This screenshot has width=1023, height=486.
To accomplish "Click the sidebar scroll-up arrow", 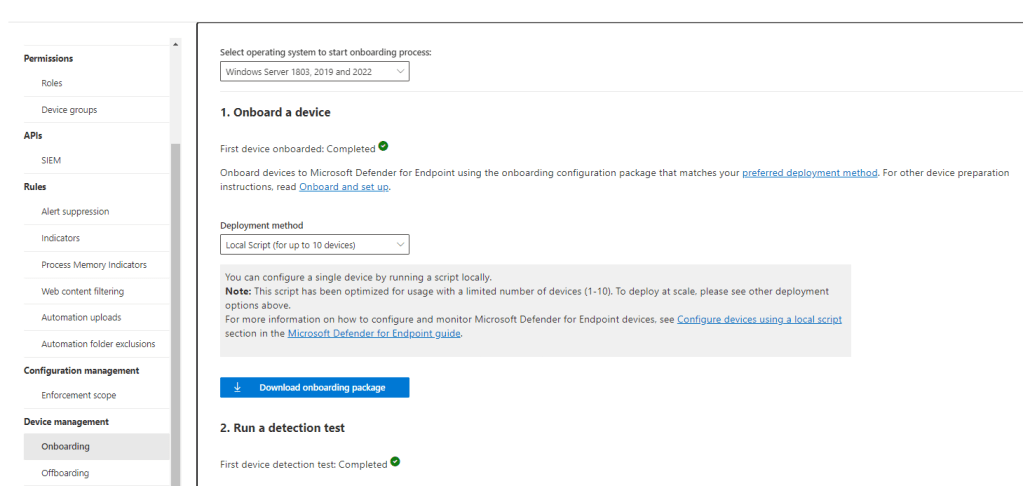I will (176, 44).
